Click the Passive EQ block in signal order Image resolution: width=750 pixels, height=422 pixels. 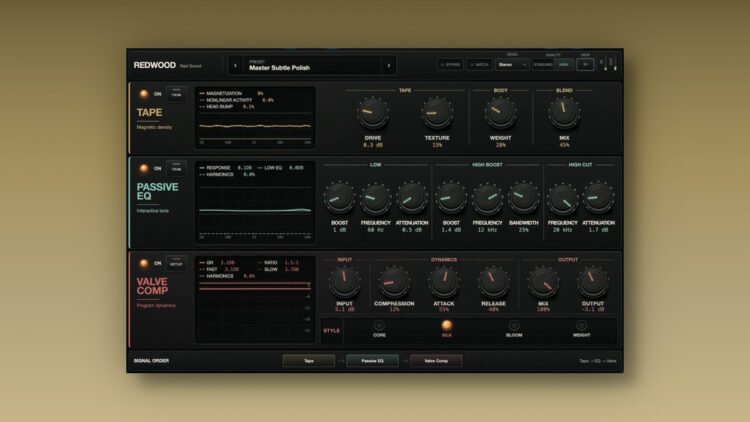[x=372, y=361]
